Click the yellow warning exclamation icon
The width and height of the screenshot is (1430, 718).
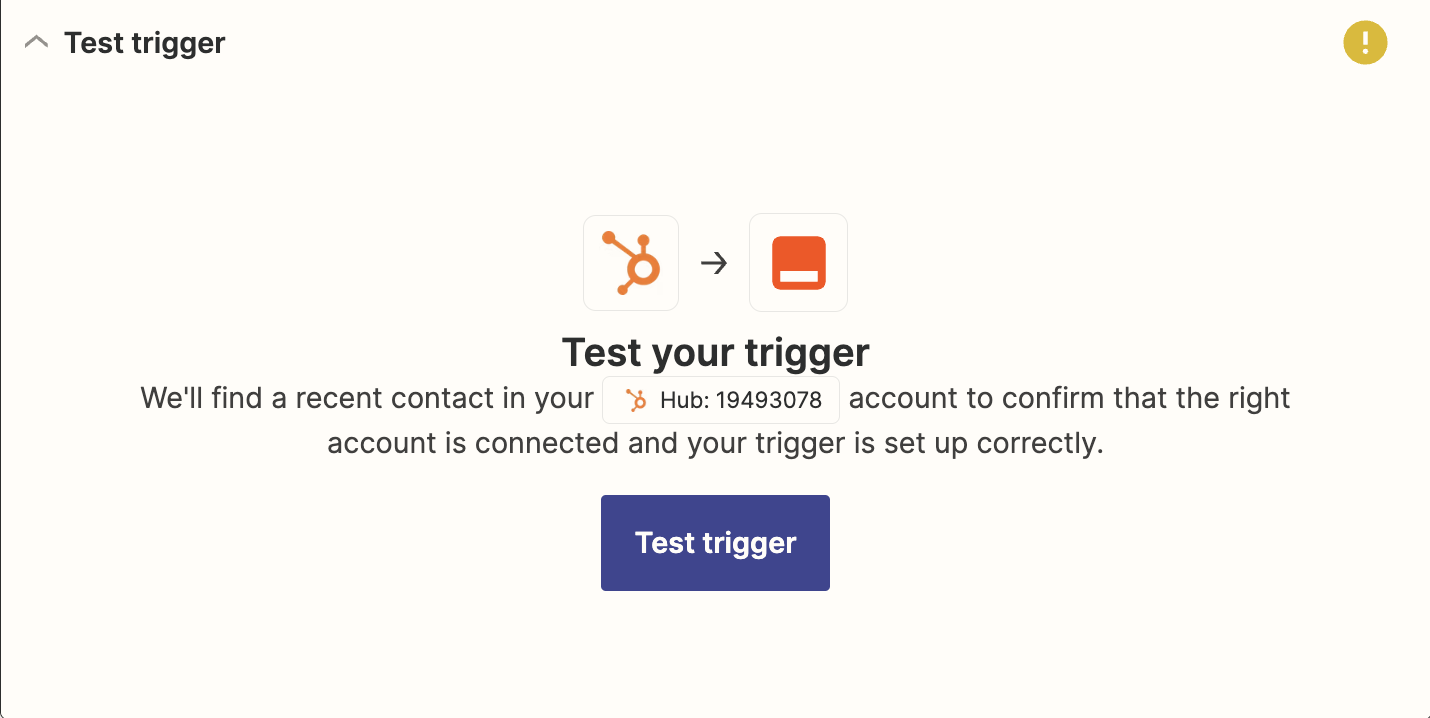(x=1365, y=42)
